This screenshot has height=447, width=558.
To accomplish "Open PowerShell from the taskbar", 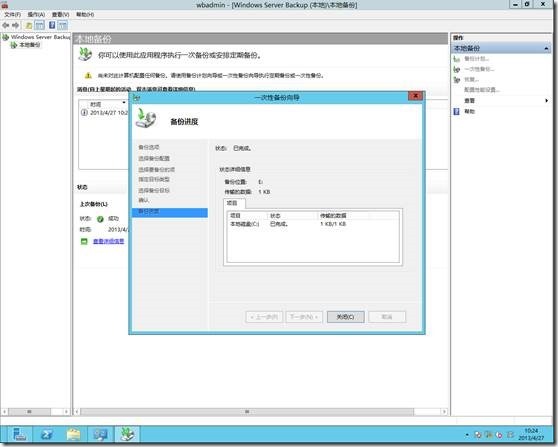I will coord(47,435).
